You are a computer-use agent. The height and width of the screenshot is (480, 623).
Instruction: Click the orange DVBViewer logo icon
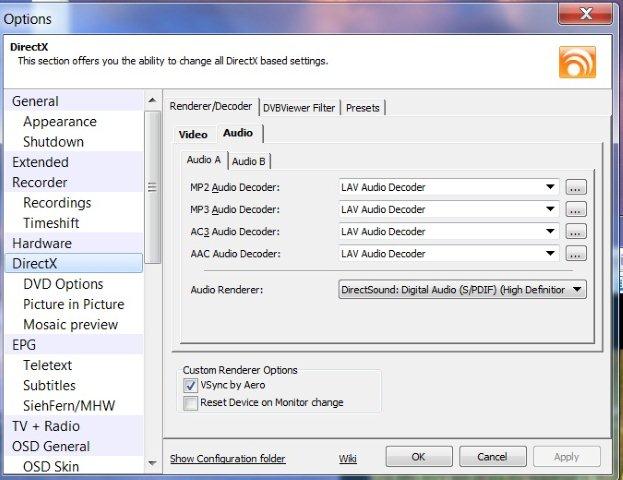click(x=577, y=61)
